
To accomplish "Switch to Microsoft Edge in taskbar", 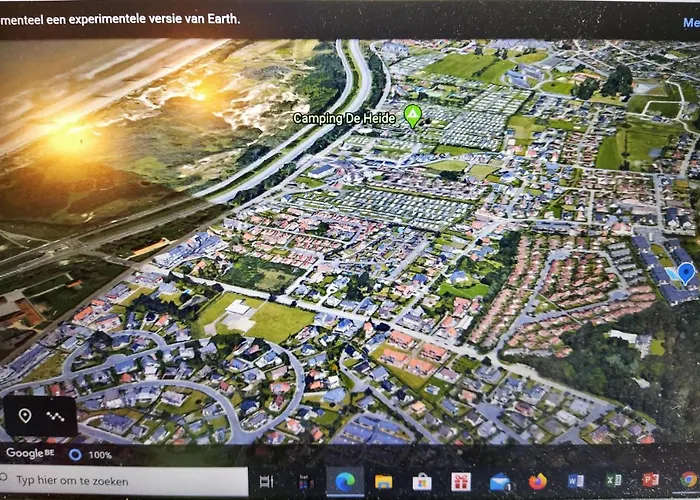I will (x=345, y=481).
